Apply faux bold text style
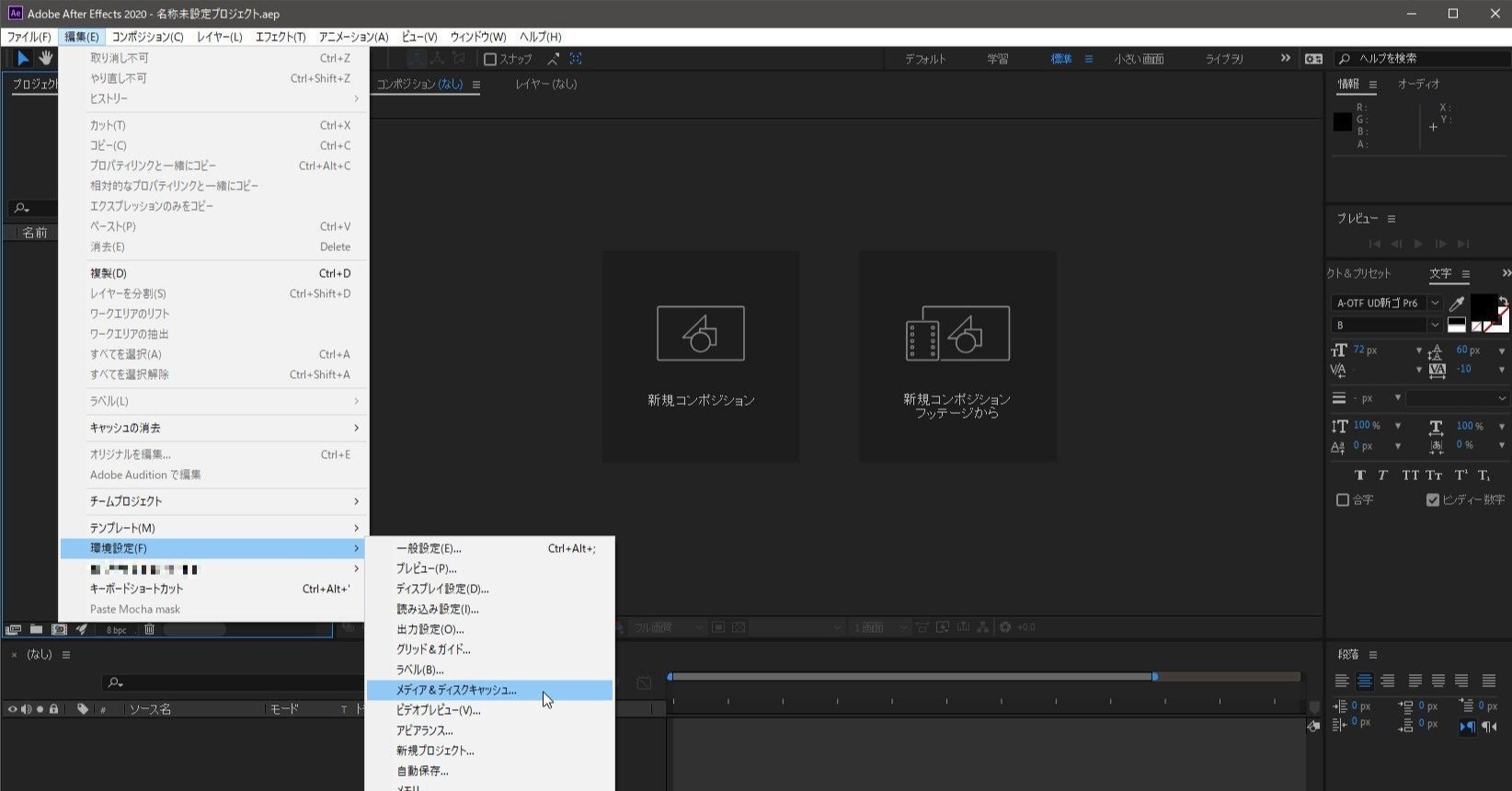Image resolution: width=1512 pixels, height=791 pixels. (1360, 476)
